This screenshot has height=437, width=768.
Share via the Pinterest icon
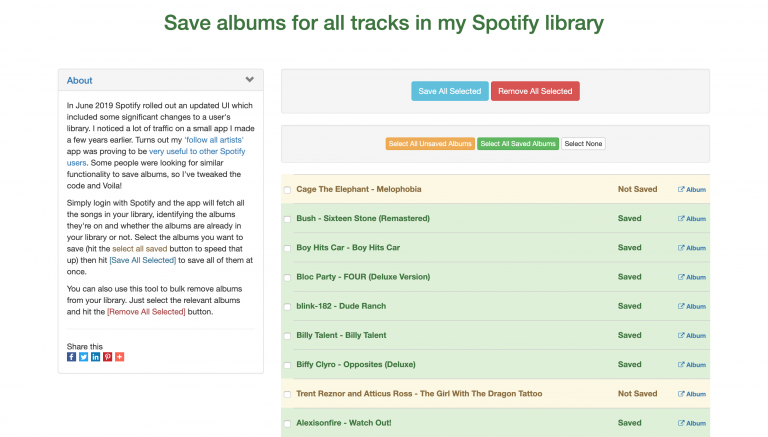pos(108,357)
